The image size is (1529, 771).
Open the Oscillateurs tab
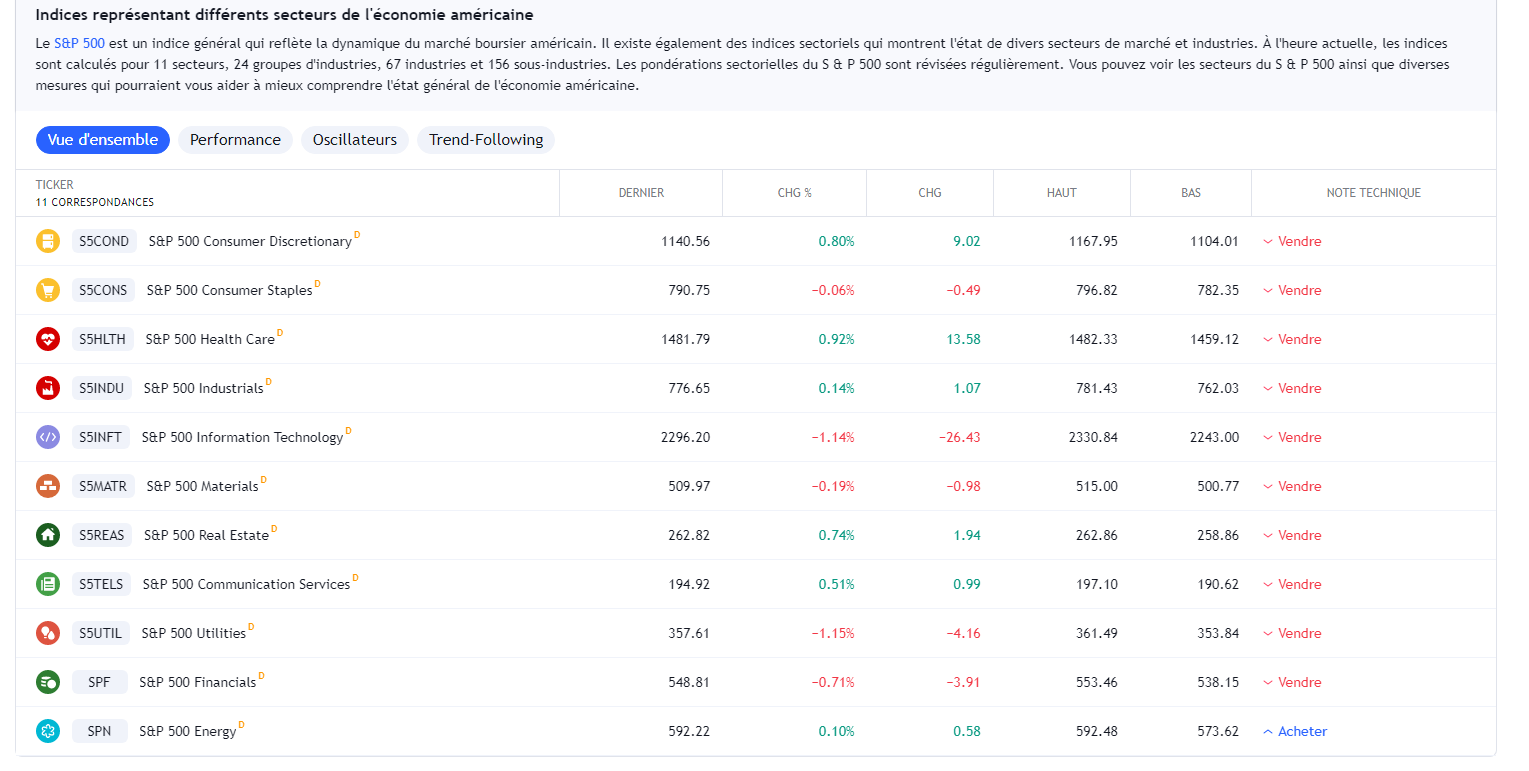355,140
